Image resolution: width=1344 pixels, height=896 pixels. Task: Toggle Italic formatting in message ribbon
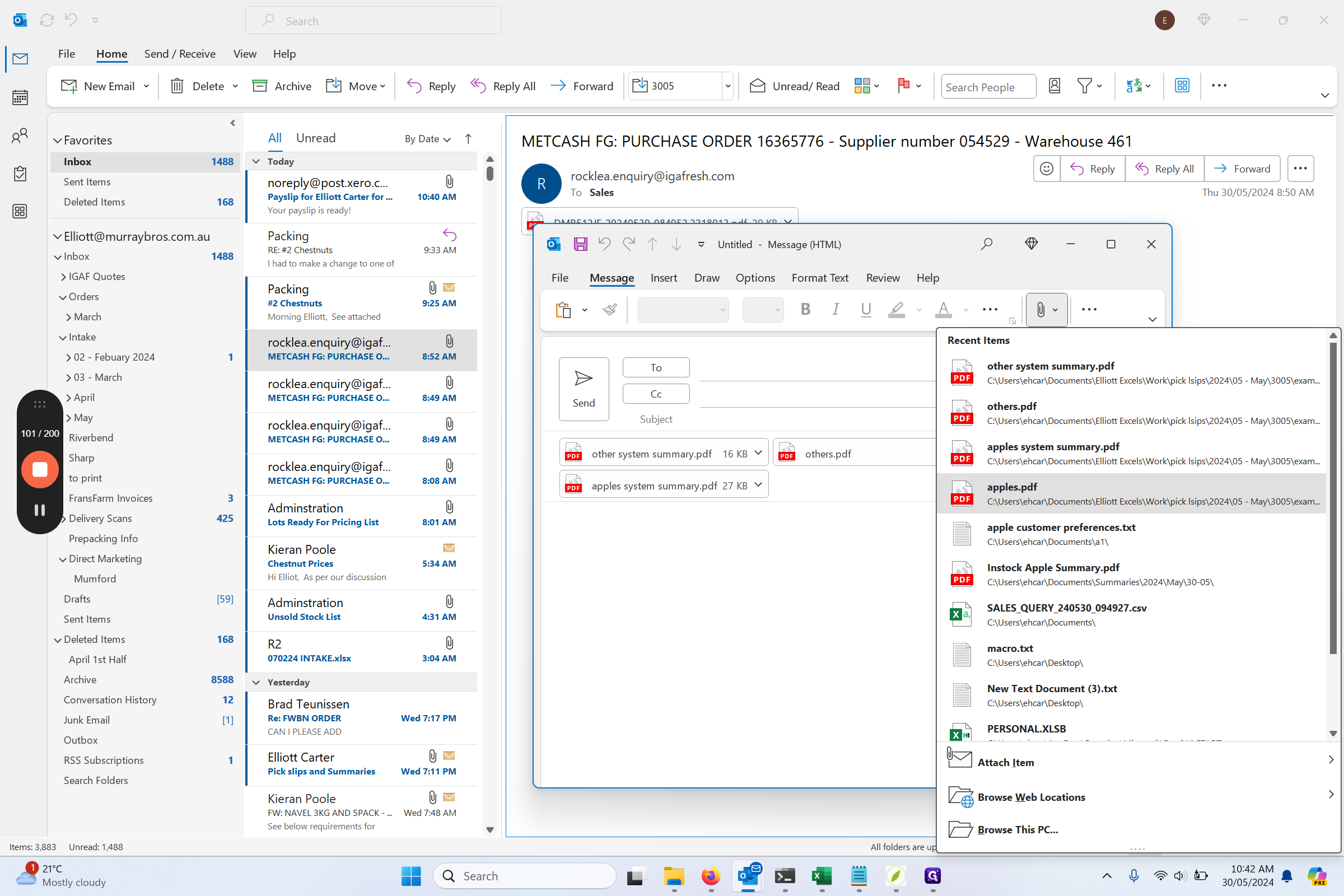pos(836,310)
